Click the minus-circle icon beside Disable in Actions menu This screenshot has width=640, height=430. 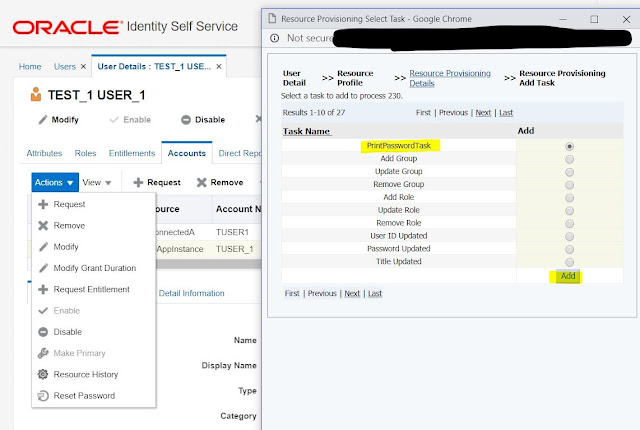(x=43, y=332)
